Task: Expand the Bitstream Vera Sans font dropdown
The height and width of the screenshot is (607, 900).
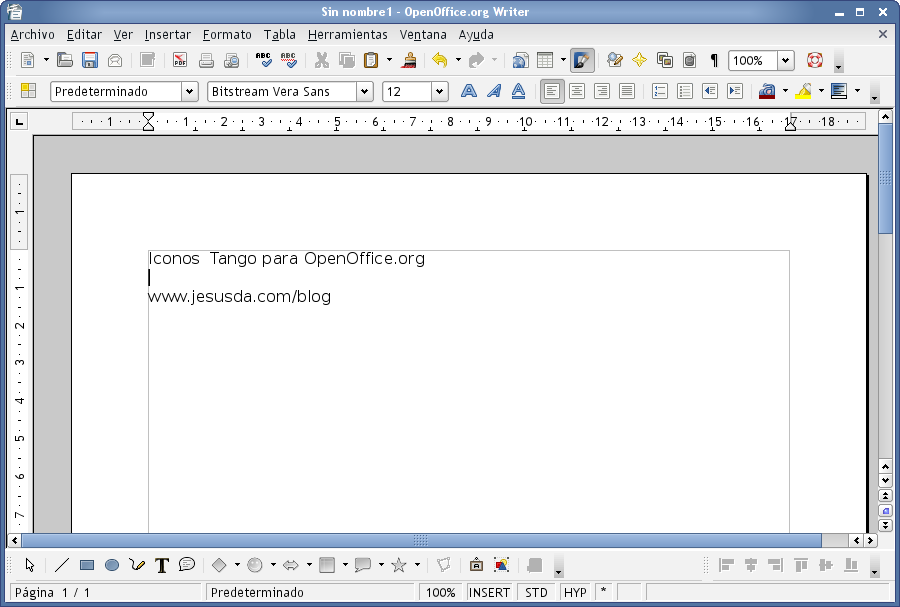Action: [x=364, y=91]
